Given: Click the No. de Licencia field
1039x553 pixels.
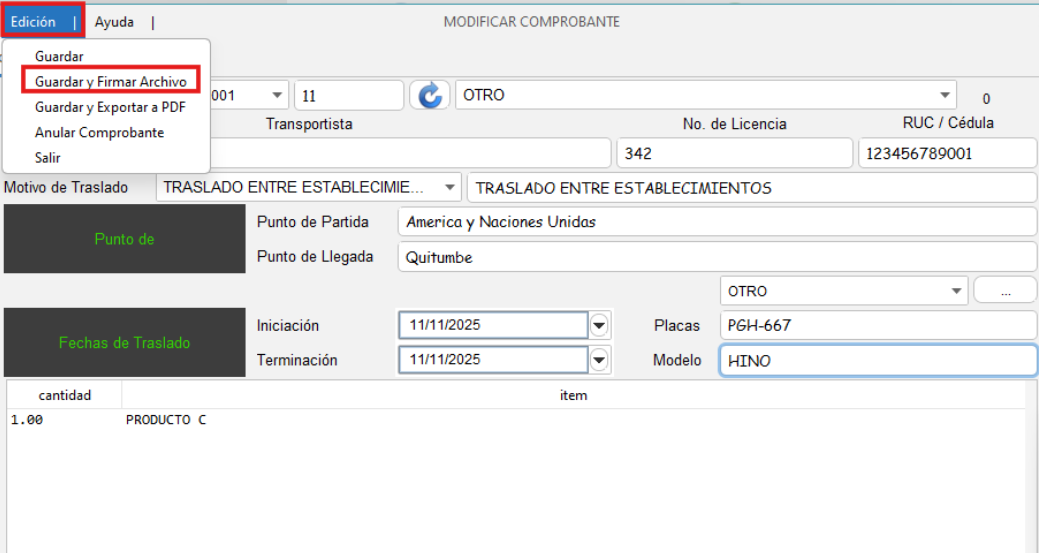Looking at the screenshot, I should (733, 154).
